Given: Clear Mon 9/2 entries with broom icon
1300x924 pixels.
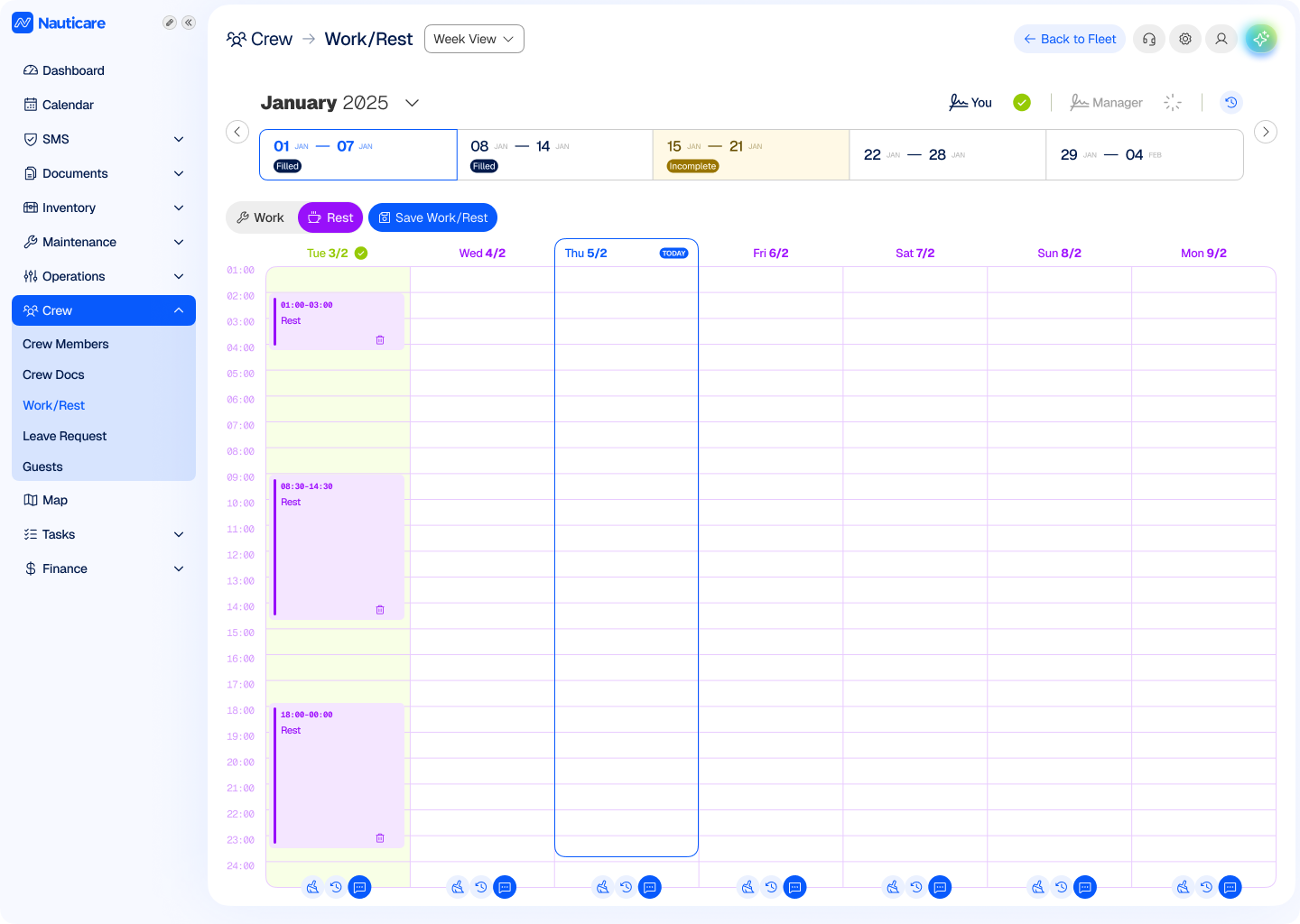Looking at the screenshot, I should point(1183,887).
